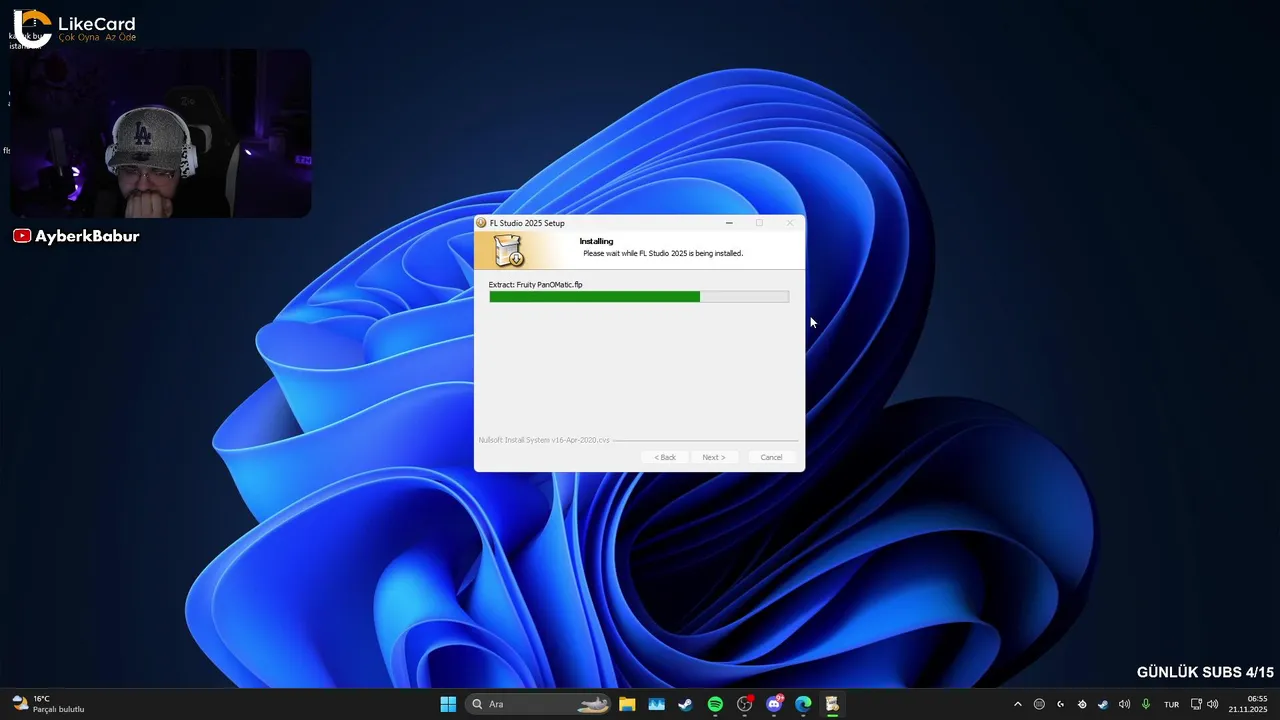Image resolution: width=1280 pixels, height=720 pixels.
Task: Click the green microphone tray icon
Action: pyautogui.click(x=1146, y=704)
